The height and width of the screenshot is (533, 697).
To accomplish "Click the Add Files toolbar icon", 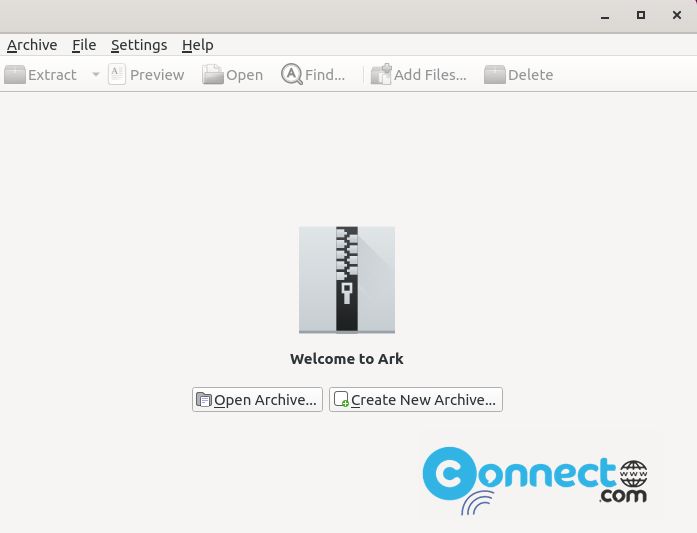I will pyautogui.click(x=381, y=74).
